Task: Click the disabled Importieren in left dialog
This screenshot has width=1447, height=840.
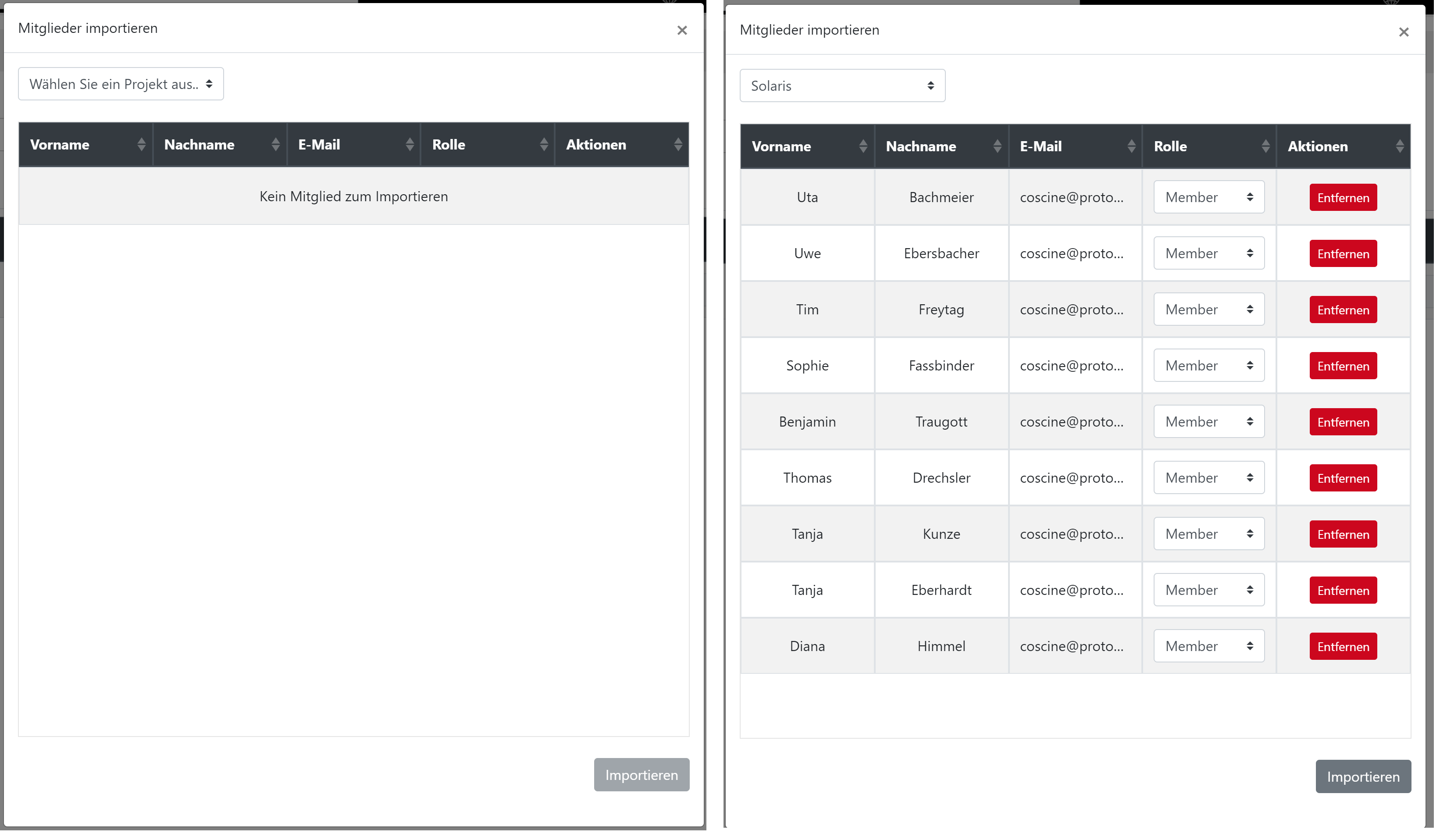Action: tap(641, 775)
